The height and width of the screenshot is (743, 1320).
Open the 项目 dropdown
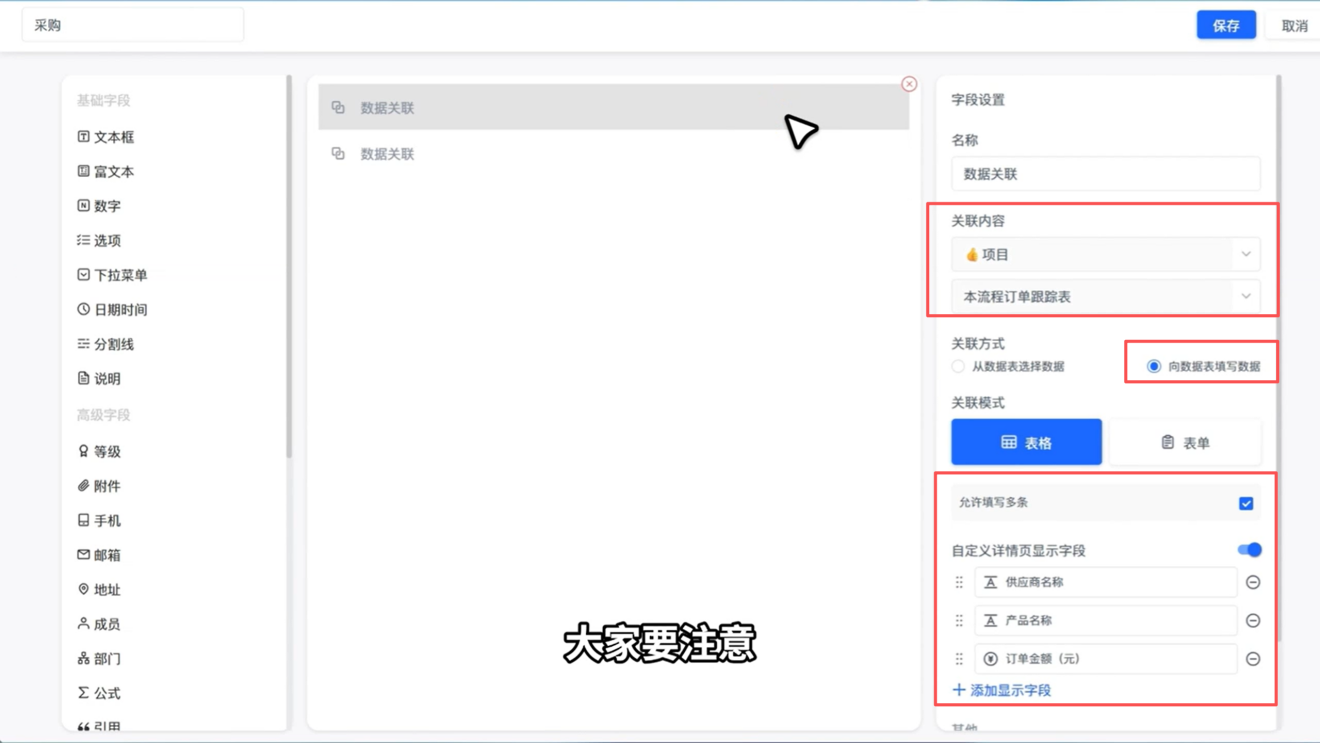(1106, 255)
